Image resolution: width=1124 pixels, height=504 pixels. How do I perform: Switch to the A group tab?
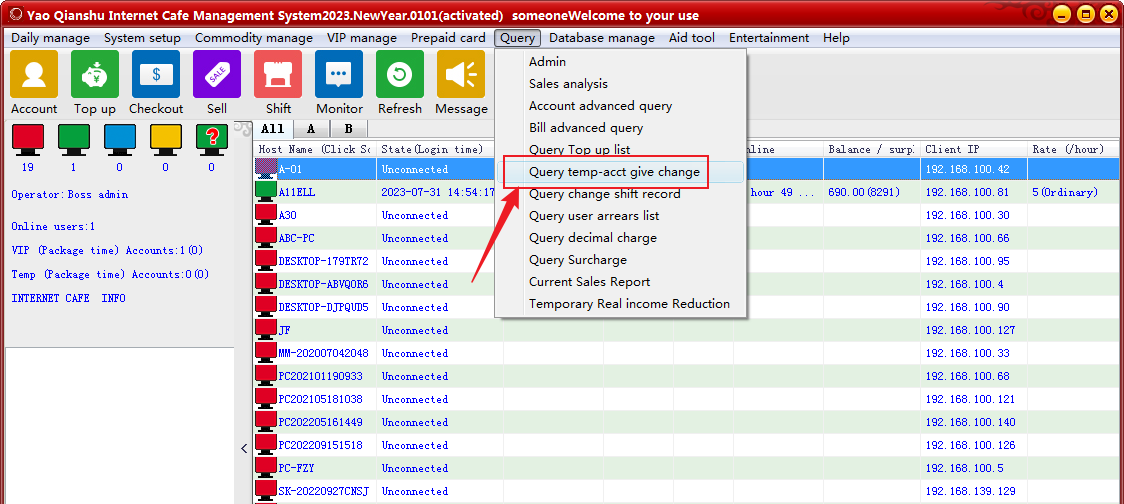pyautogui.click(x=311, y=129)
